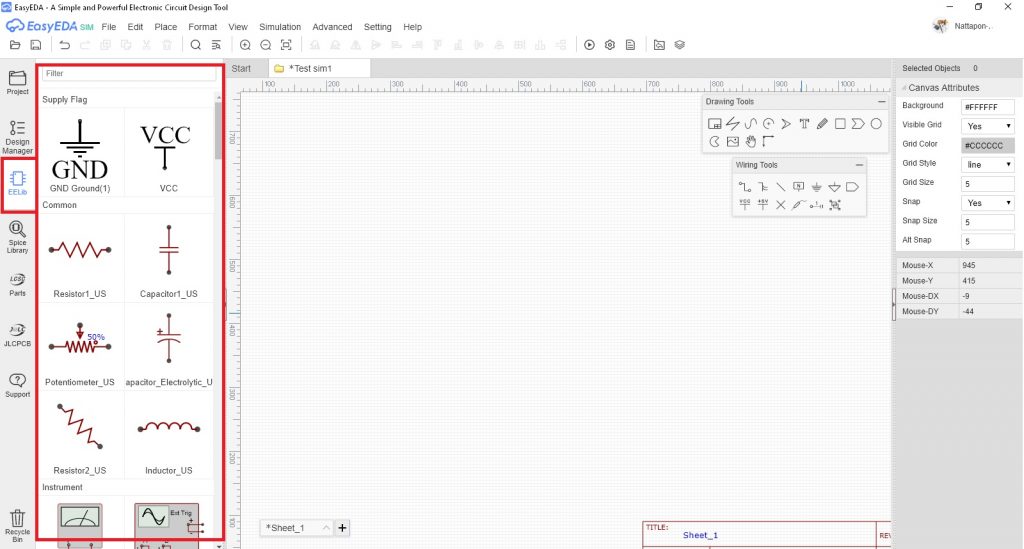Open the Spice Library sidebar panel
Image resolution: width=1024 pixels, height=549 pixels.
click(x=18, y=237)
